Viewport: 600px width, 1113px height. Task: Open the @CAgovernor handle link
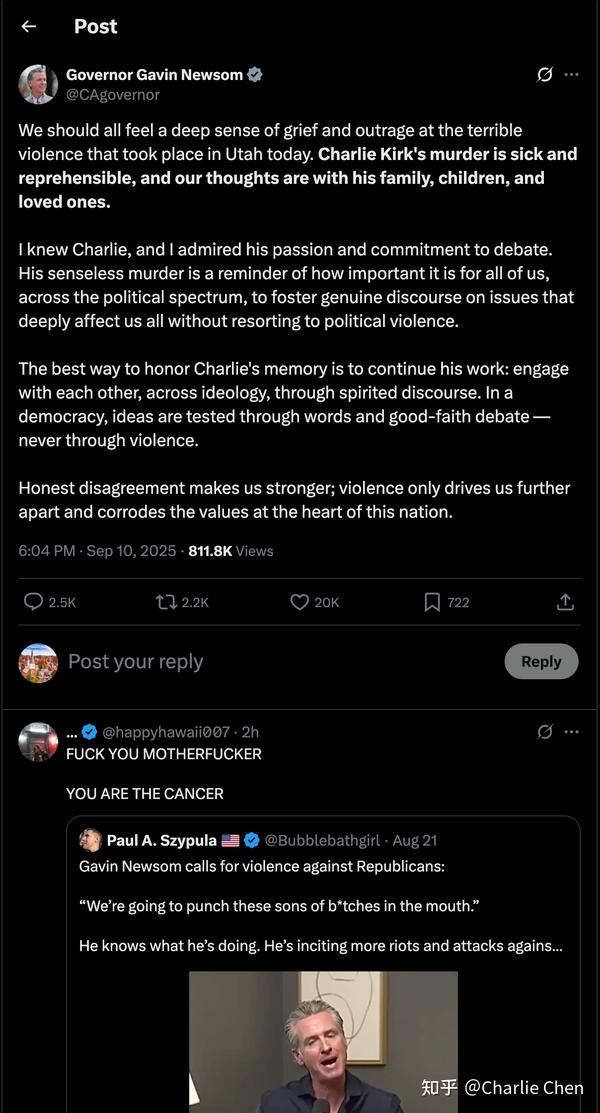pos(113,95)
